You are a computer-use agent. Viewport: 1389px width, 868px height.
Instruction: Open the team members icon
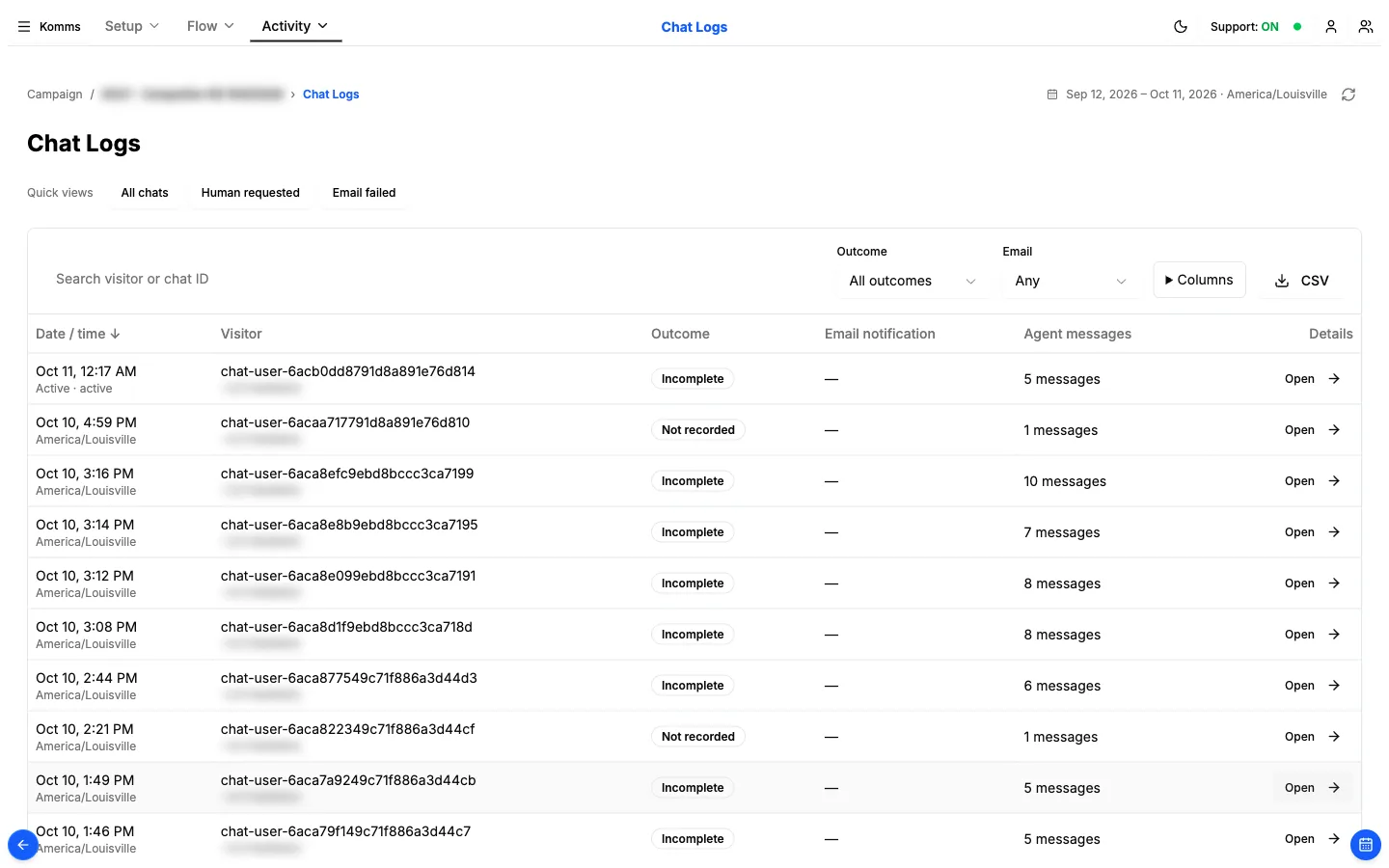[1366, 27]
